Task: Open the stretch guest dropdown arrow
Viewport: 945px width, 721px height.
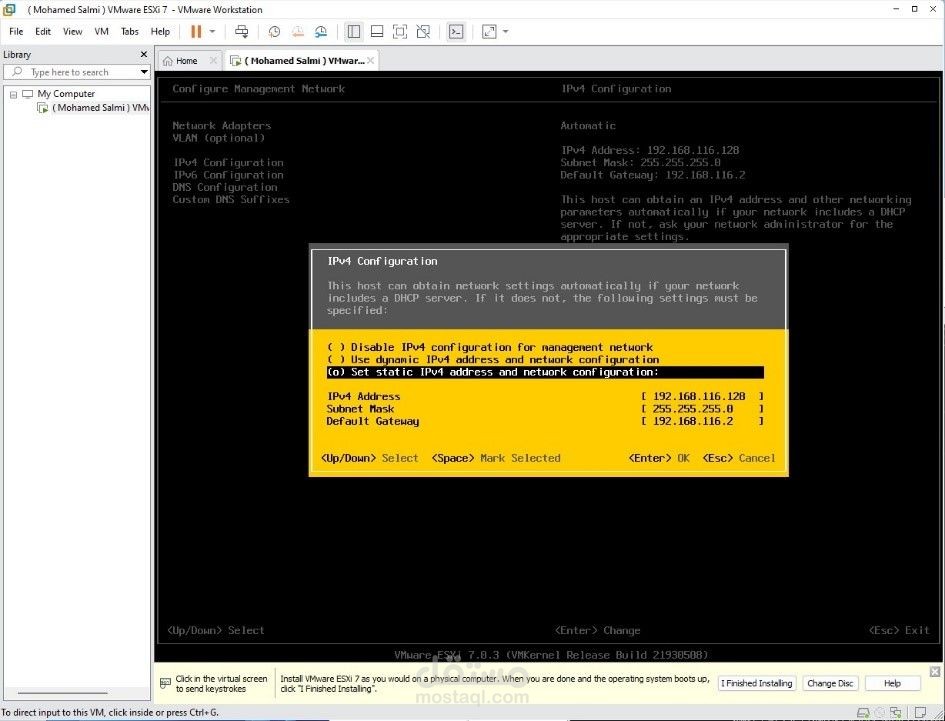Action: [506, 31]
